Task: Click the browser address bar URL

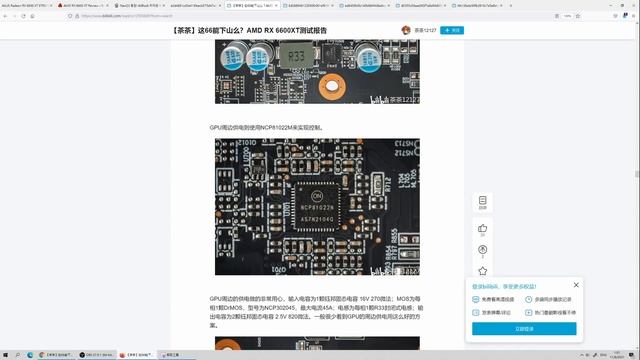Action: [x=127, y=16]
